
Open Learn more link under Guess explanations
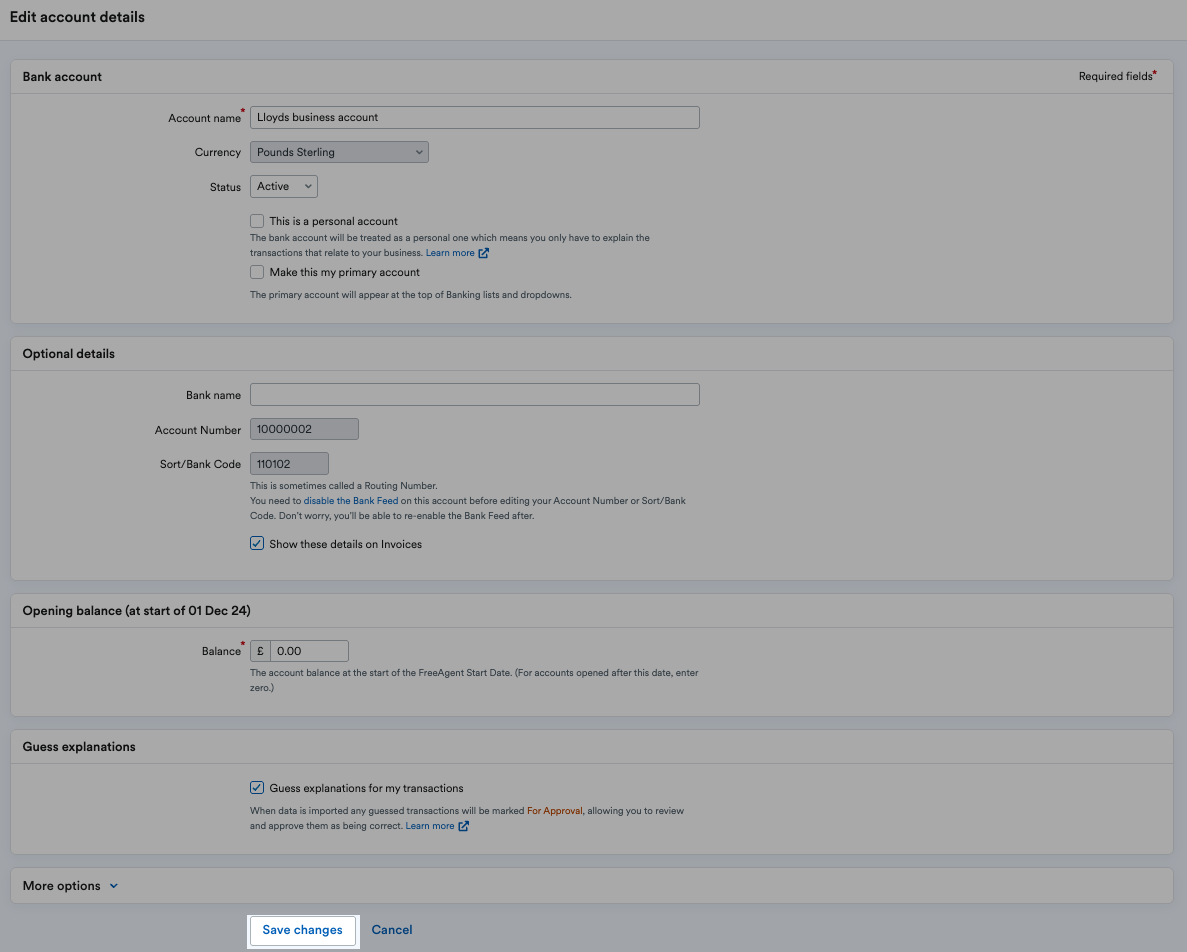tap(430, 826)
